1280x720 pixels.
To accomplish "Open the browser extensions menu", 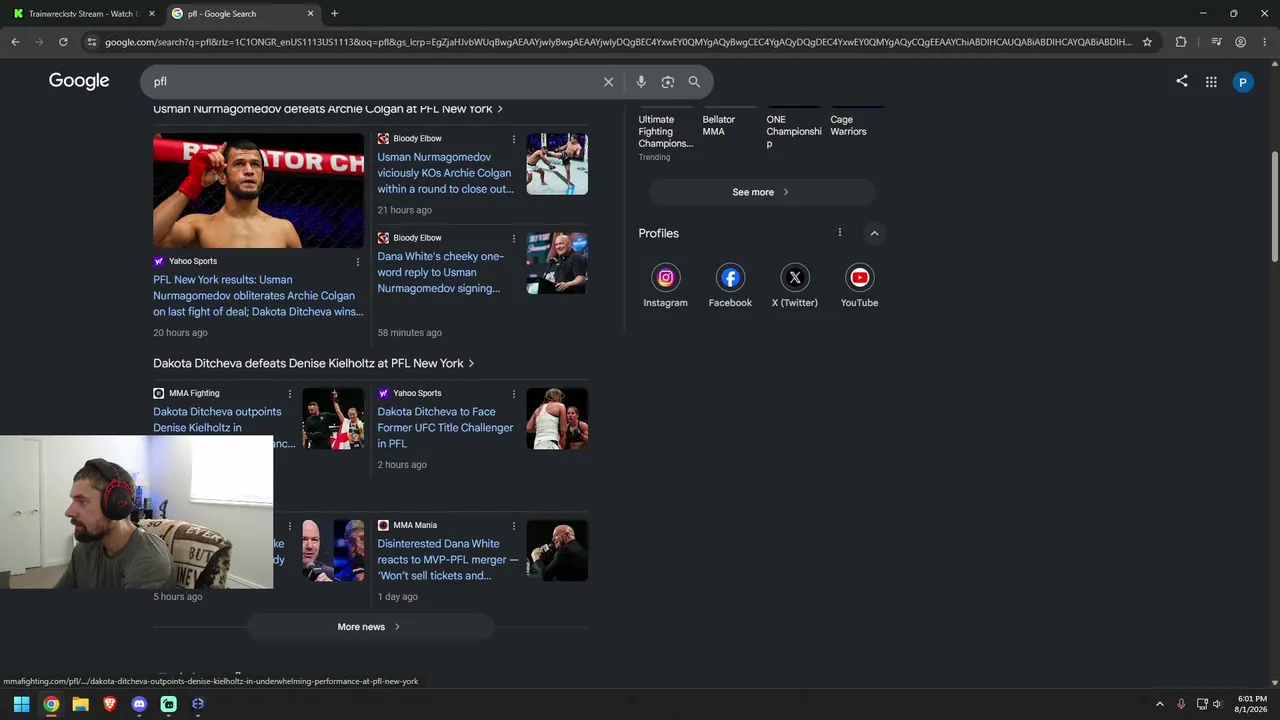I will (x=1181, y=42).
